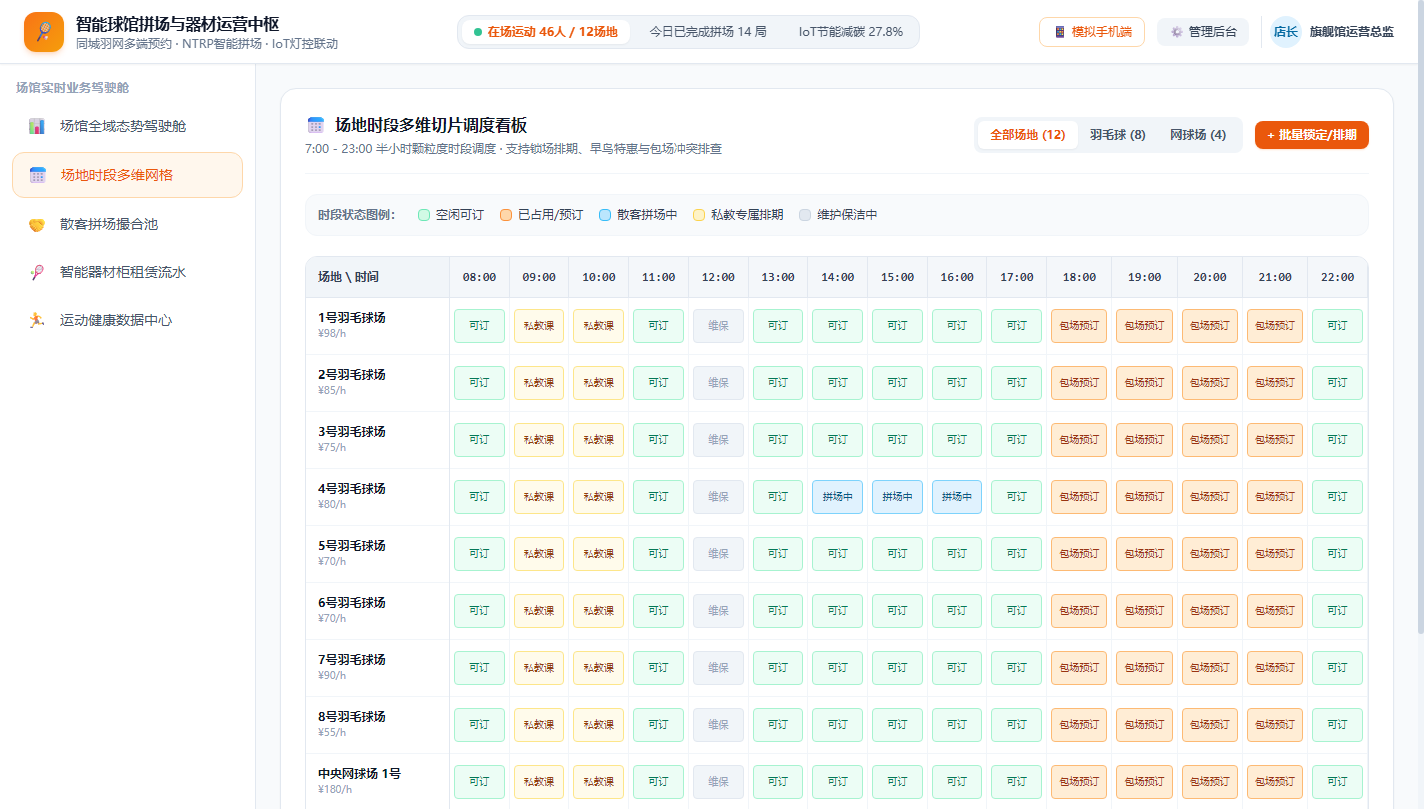Image resolution: width=1424 pixels, height=809 pixels.
Task: Click the 旗舰馆运营总监 user title
Action: click(1352, 32)
